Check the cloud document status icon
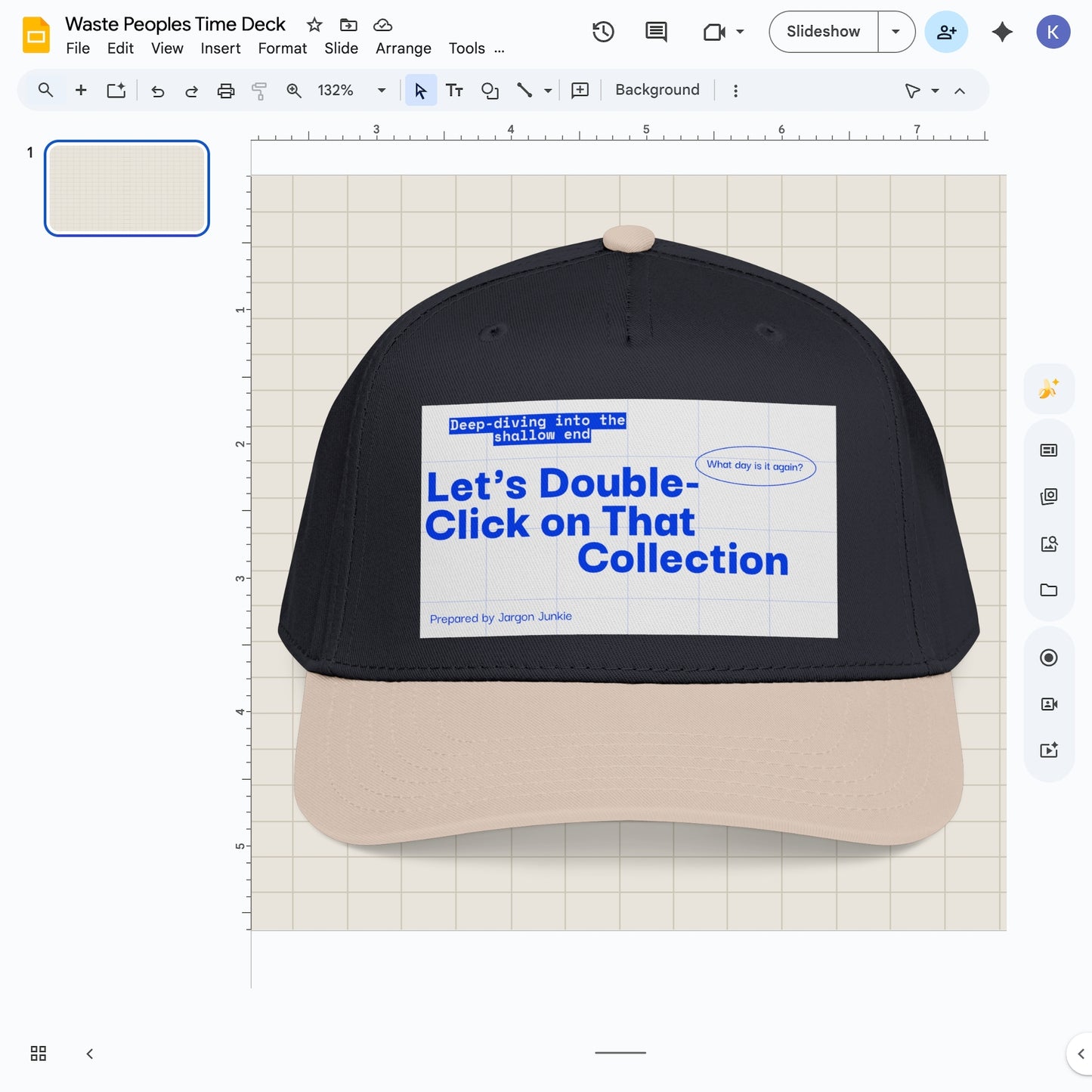This screenshot has width=1092, height=1092. [x=383, y=25]
